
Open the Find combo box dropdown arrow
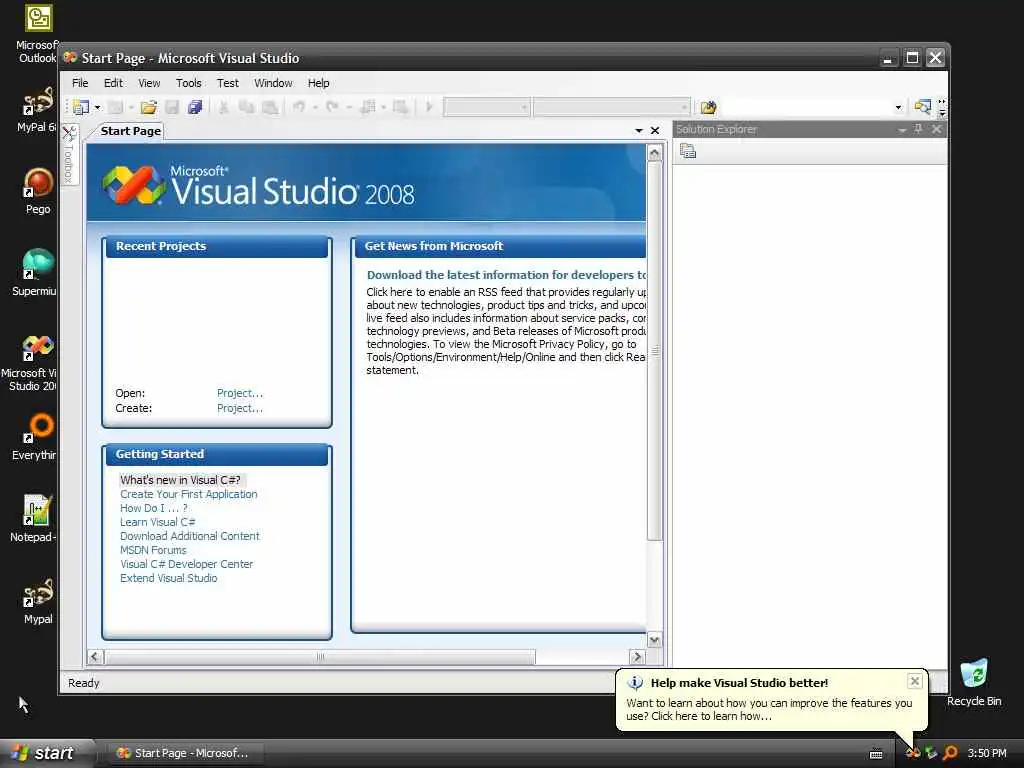[x=899, y=107]
